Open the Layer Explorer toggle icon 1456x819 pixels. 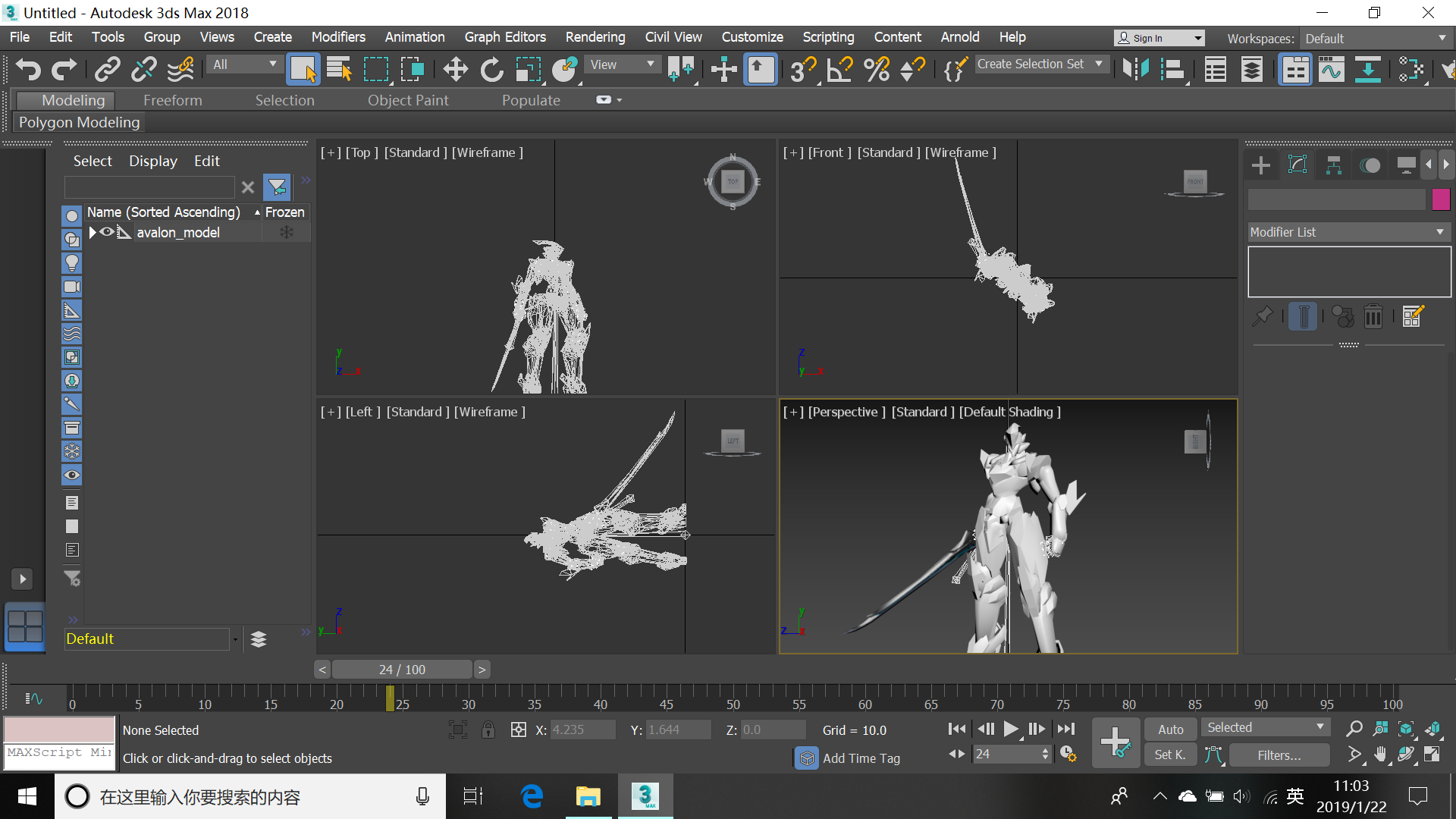click(x=1252, y=69)
